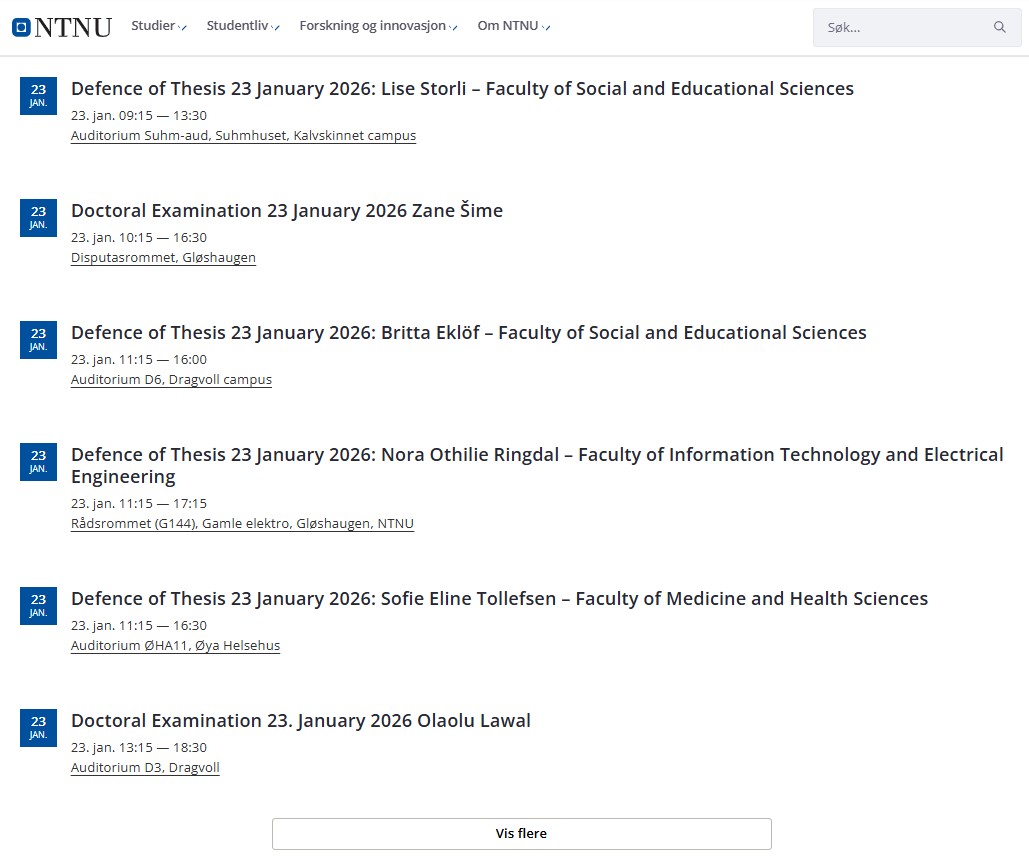Image resolution: width=1029 pixels, height=862 pixels.
Task: Open Doctoral Examination Olaolu Lawal event
Action: tap(301, 720)
